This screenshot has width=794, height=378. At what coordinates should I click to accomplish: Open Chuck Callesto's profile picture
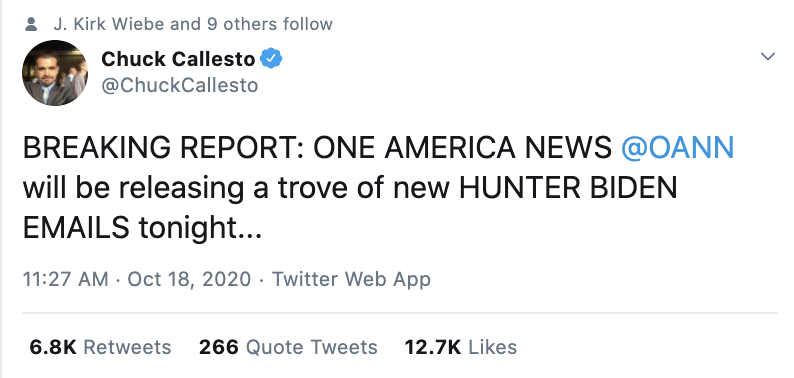tap(55, 73)
